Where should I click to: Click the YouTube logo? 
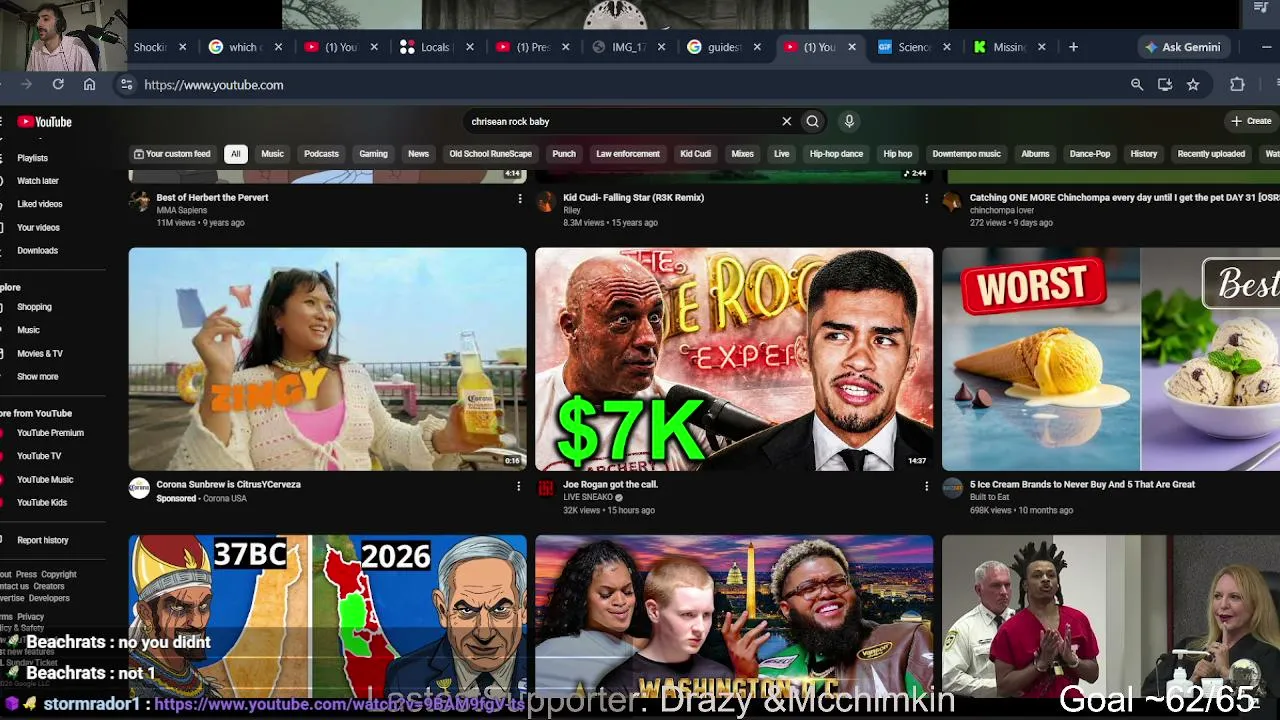45,122
